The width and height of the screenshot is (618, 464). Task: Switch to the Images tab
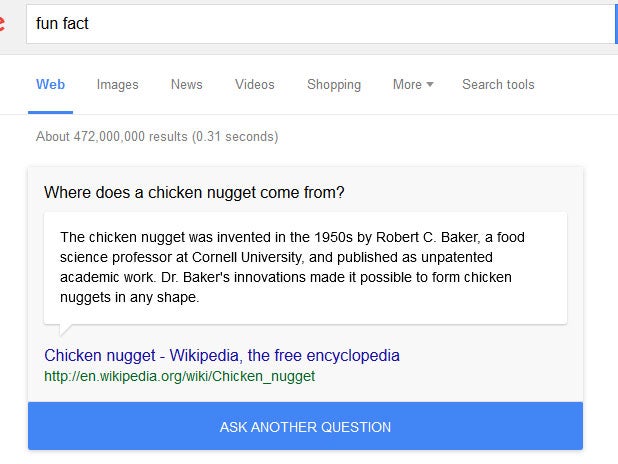point(117,85)
